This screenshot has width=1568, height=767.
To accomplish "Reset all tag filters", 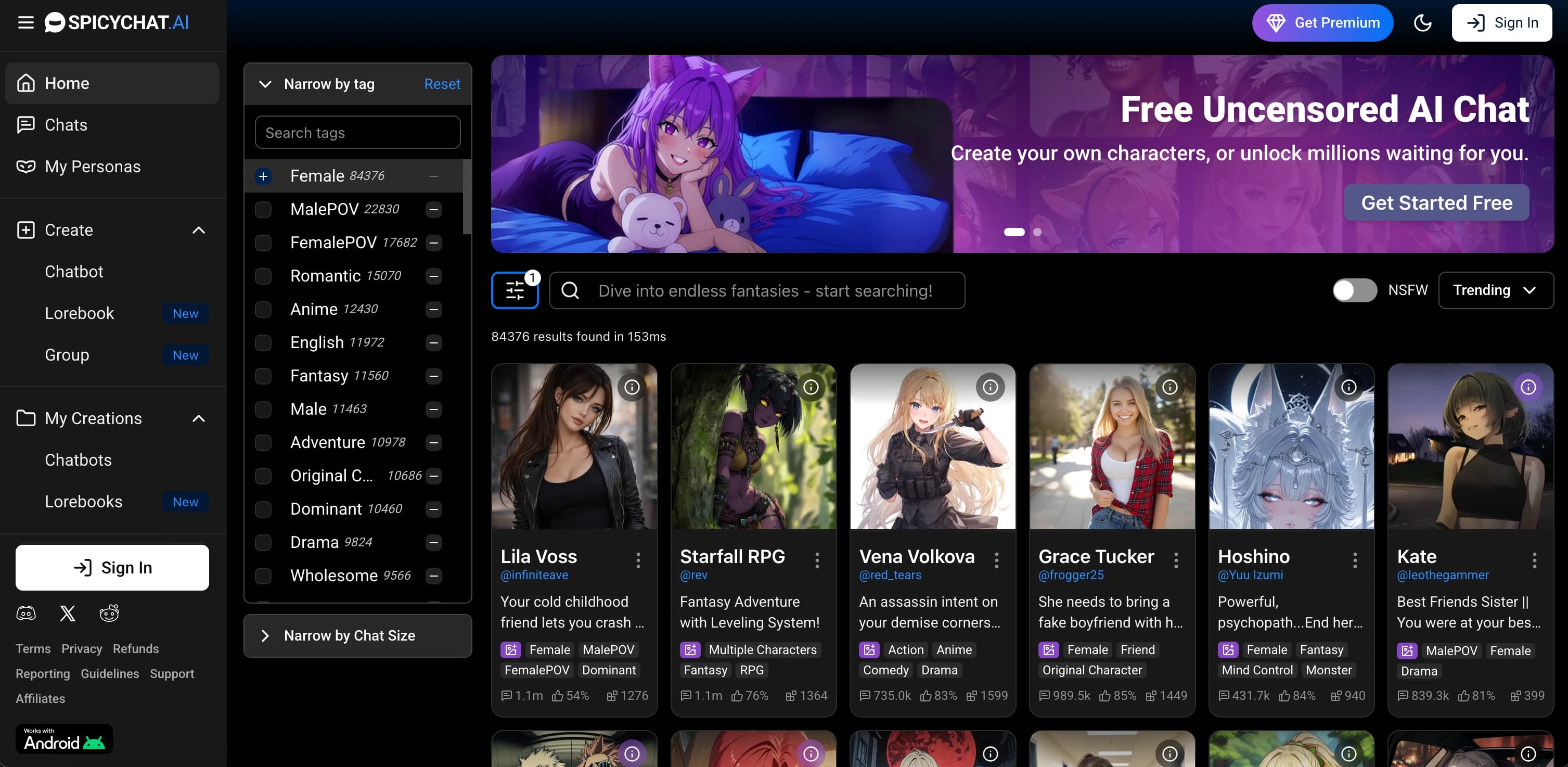I will 442,84.
